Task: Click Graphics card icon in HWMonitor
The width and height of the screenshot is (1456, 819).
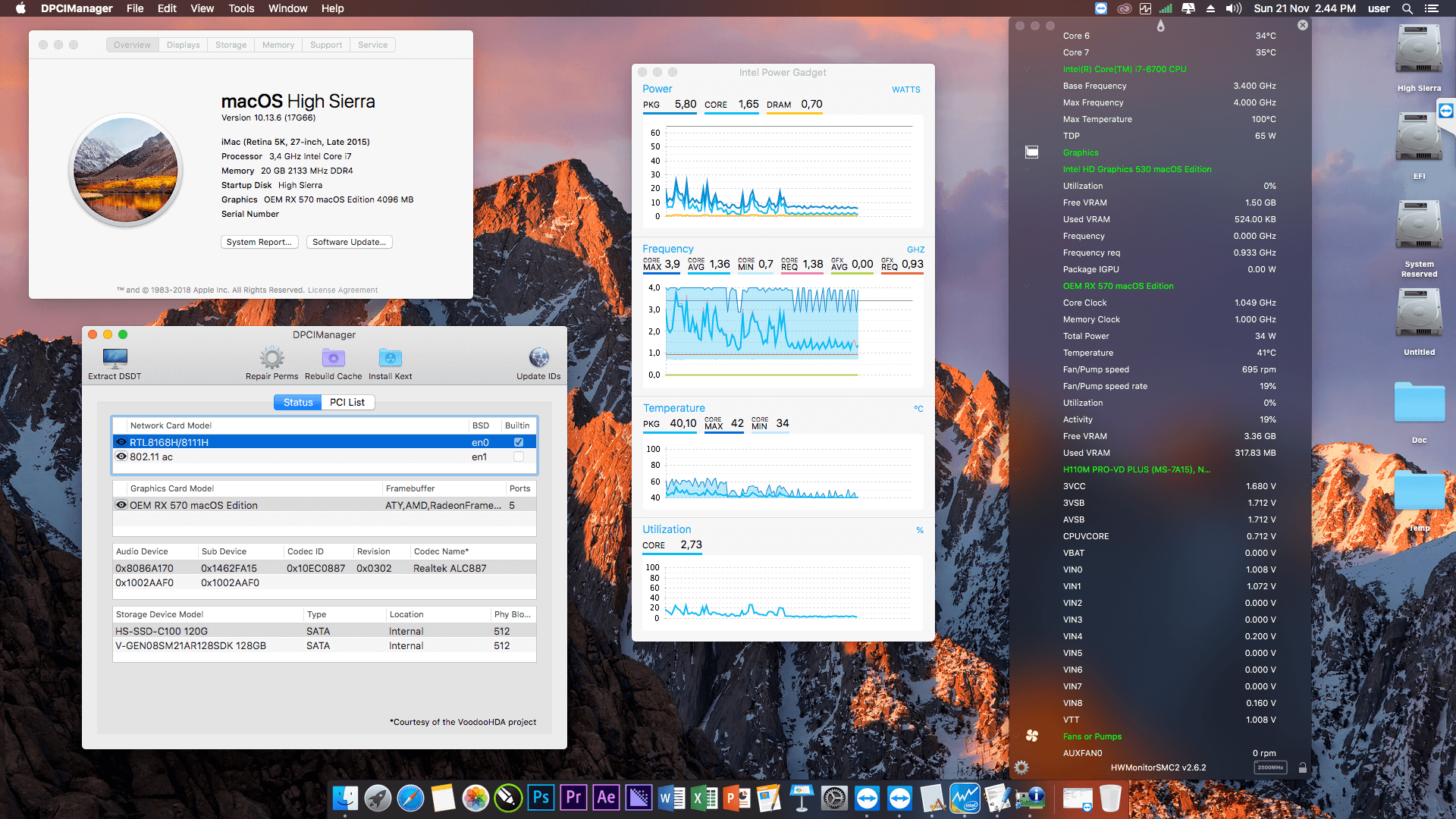Action: [x=1032, y=152]
